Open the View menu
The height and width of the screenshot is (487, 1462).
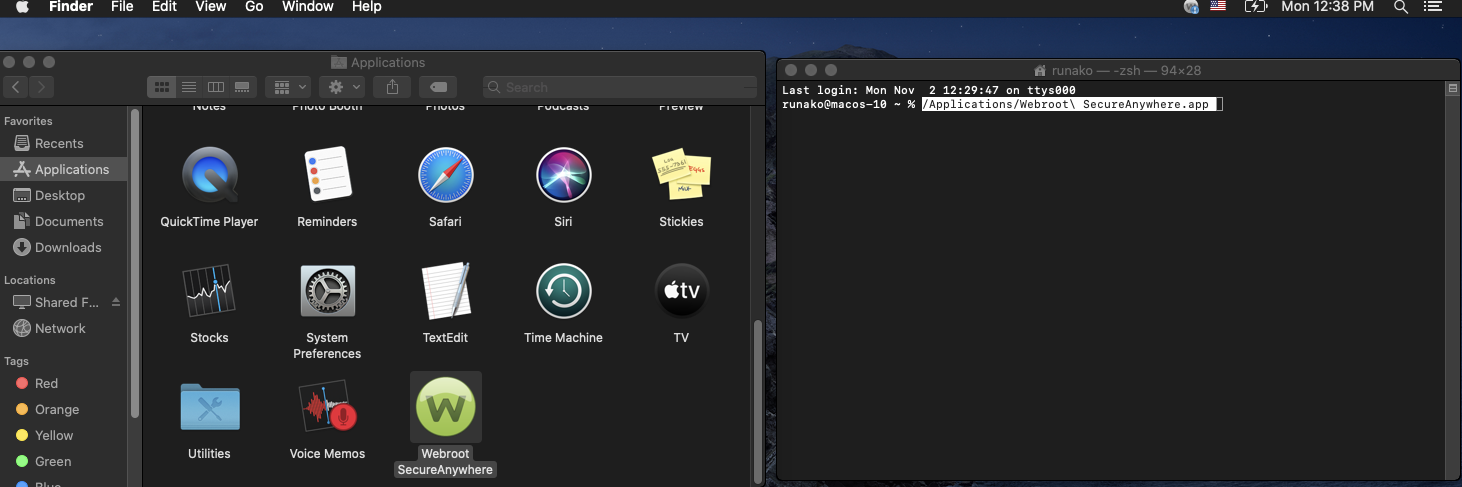click(x=210, y=7)
